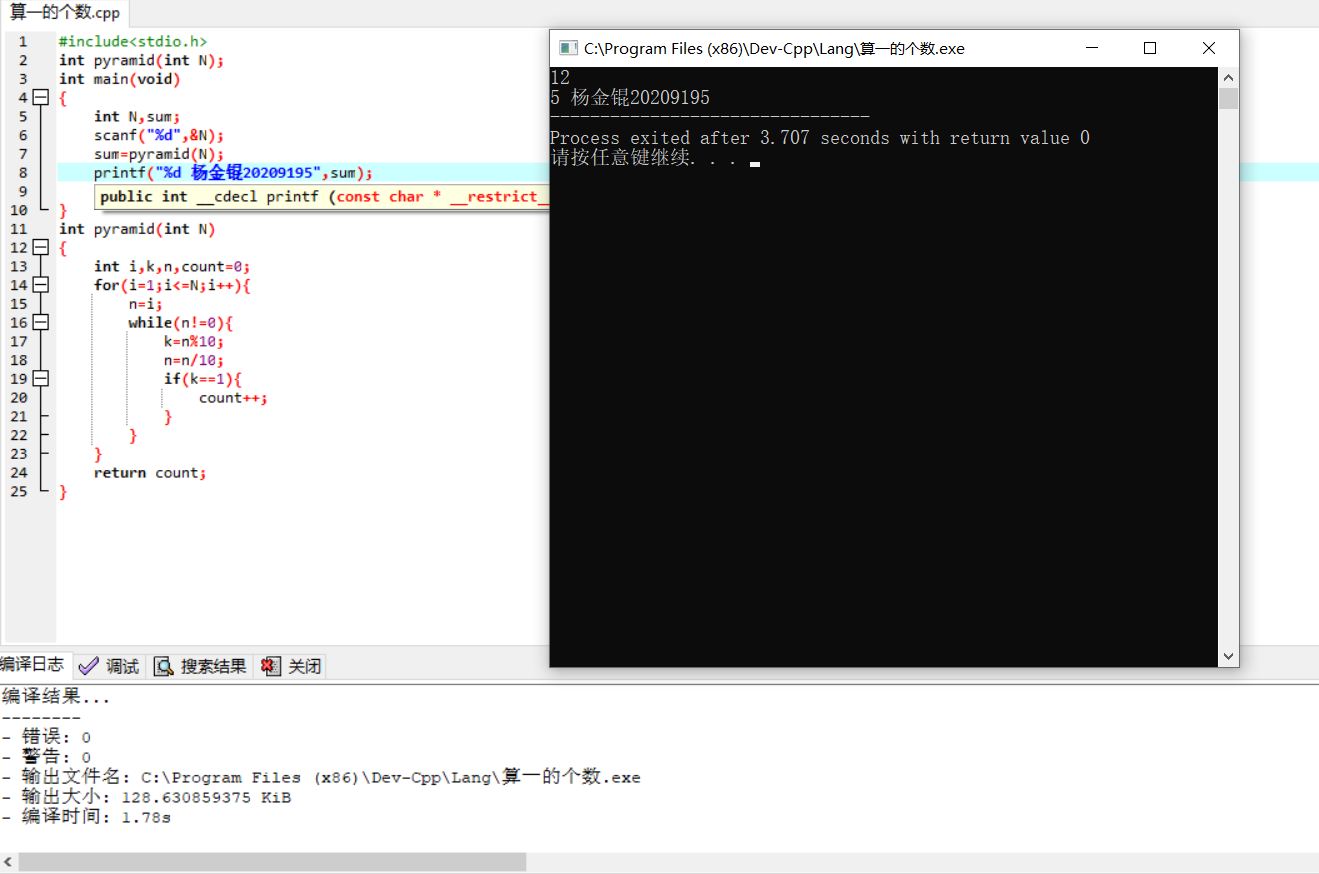1319x874 pixels.
Task: Fold the for loop at line 14
Action: tap(40, 285)
